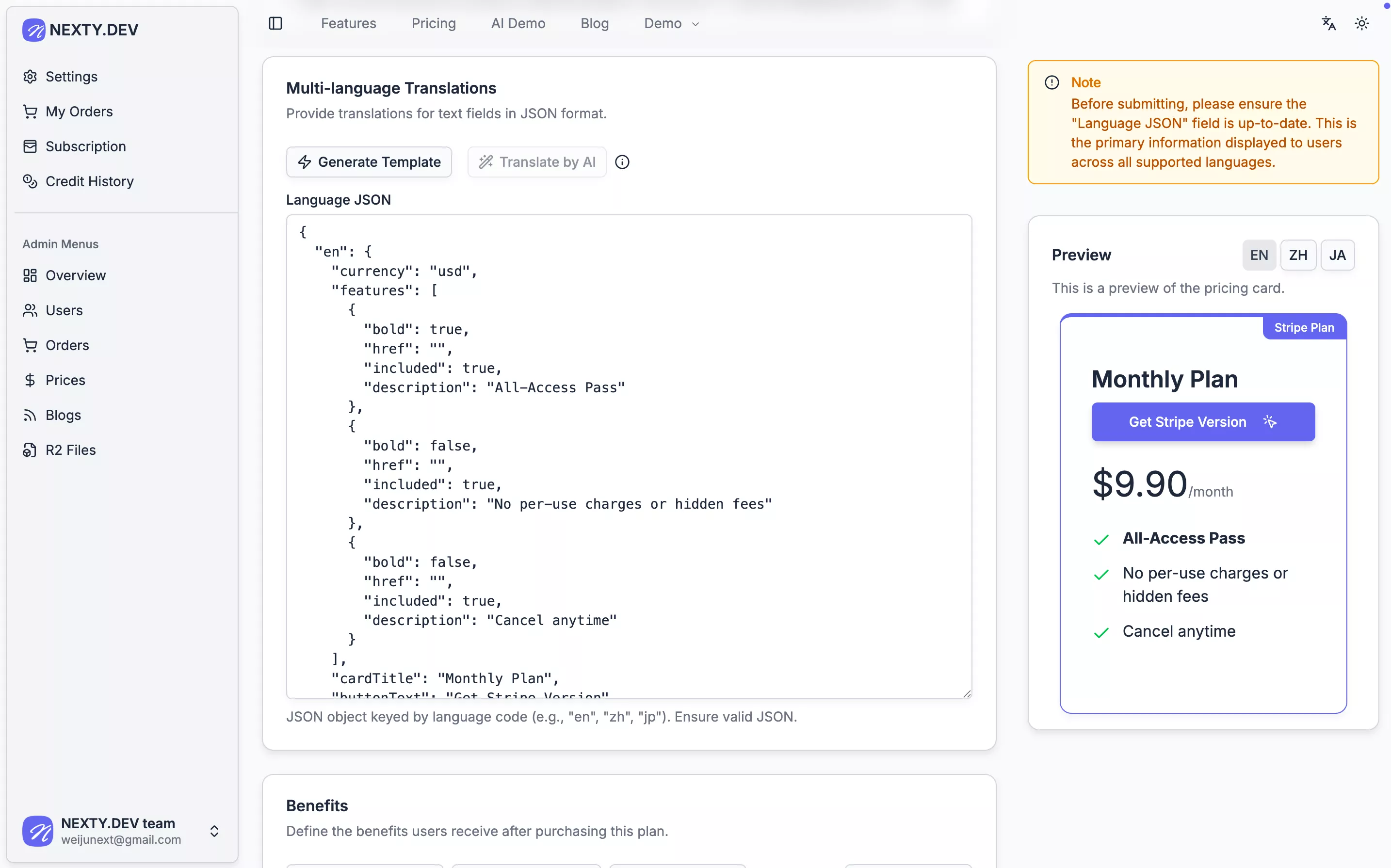Select EN in the Preview language switcher
This screenshot has height=868, width=1391.
click(1259, 255)
